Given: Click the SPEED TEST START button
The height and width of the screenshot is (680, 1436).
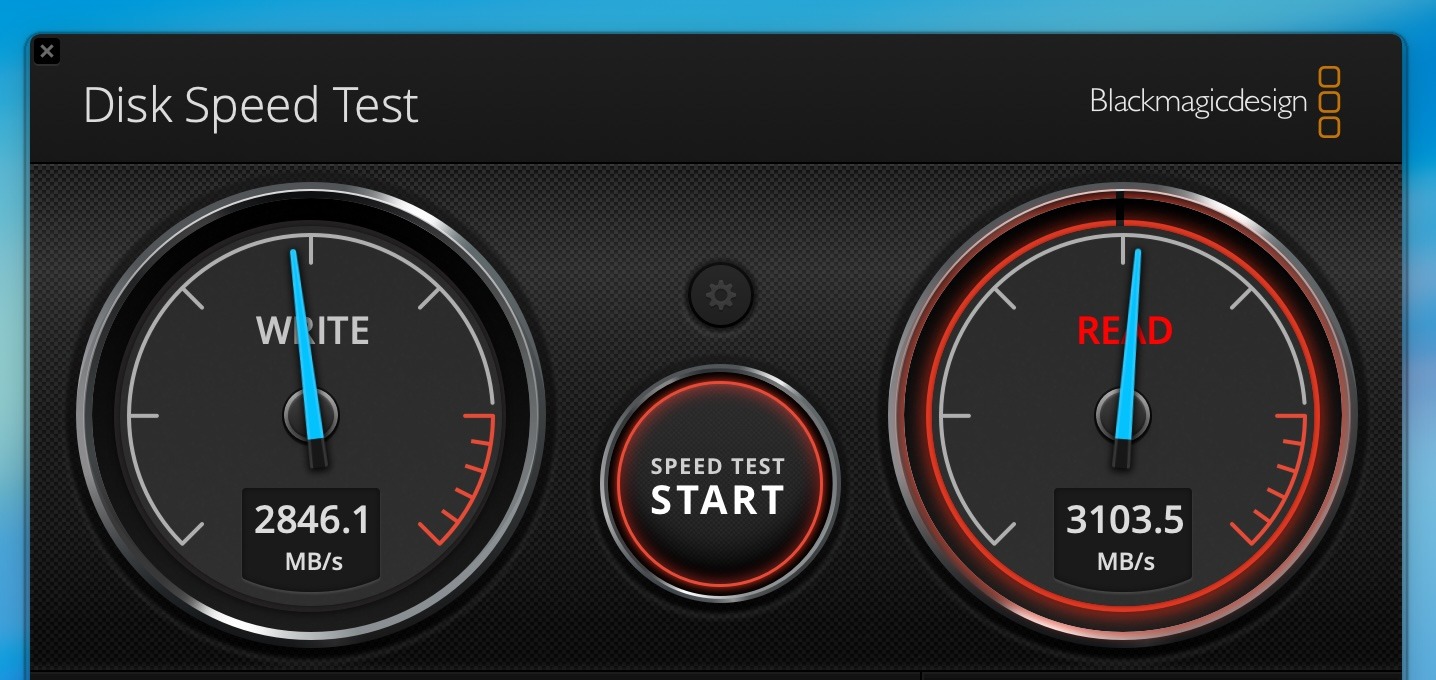Looking at the screenshot, I should click(x=720, y=485).
